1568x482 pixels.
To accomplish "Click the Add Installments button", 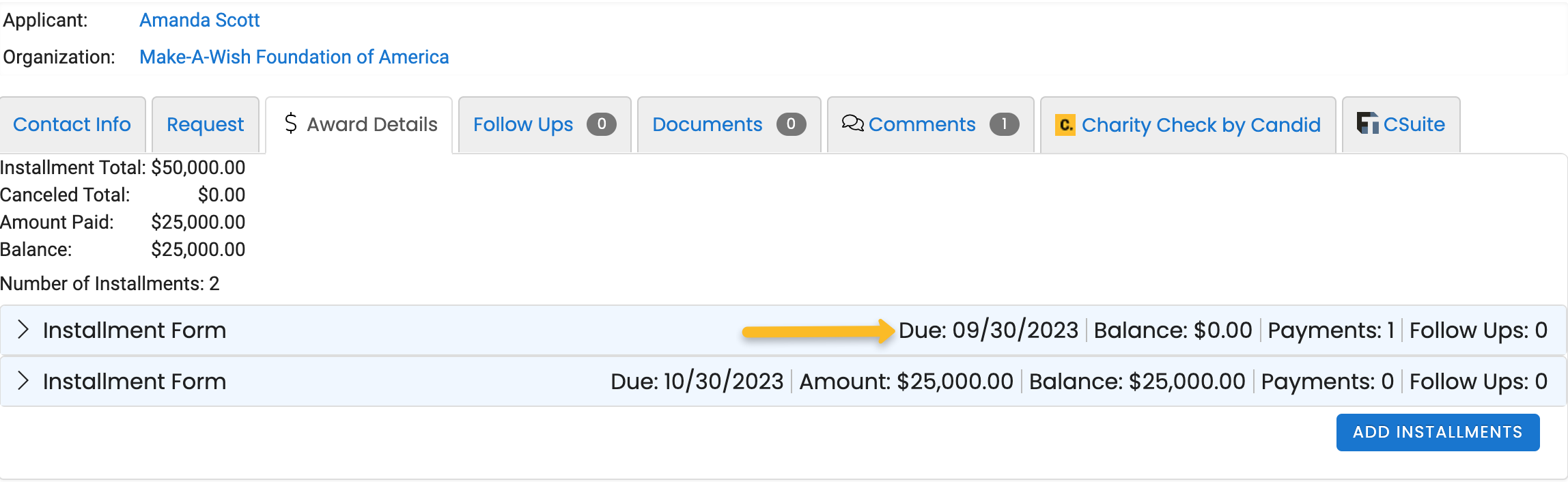I will (x=1438, y=432).
